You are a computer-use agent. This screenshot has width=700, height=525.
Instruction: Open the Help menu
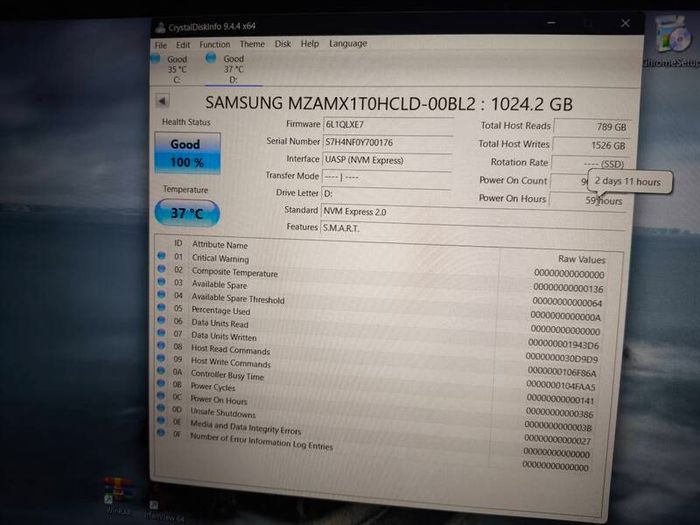[310, 44]
